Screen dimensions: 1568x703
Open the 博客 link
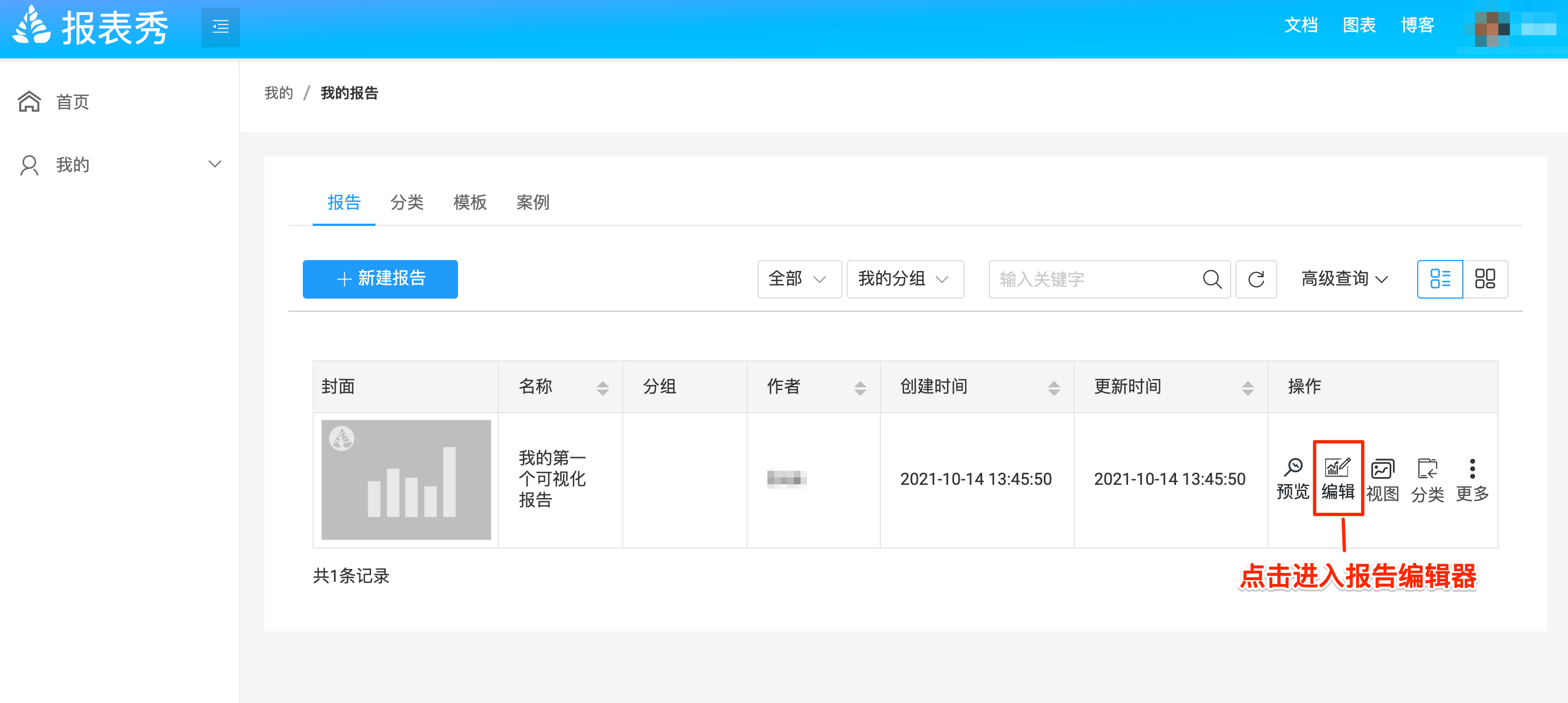[1418, 25]
